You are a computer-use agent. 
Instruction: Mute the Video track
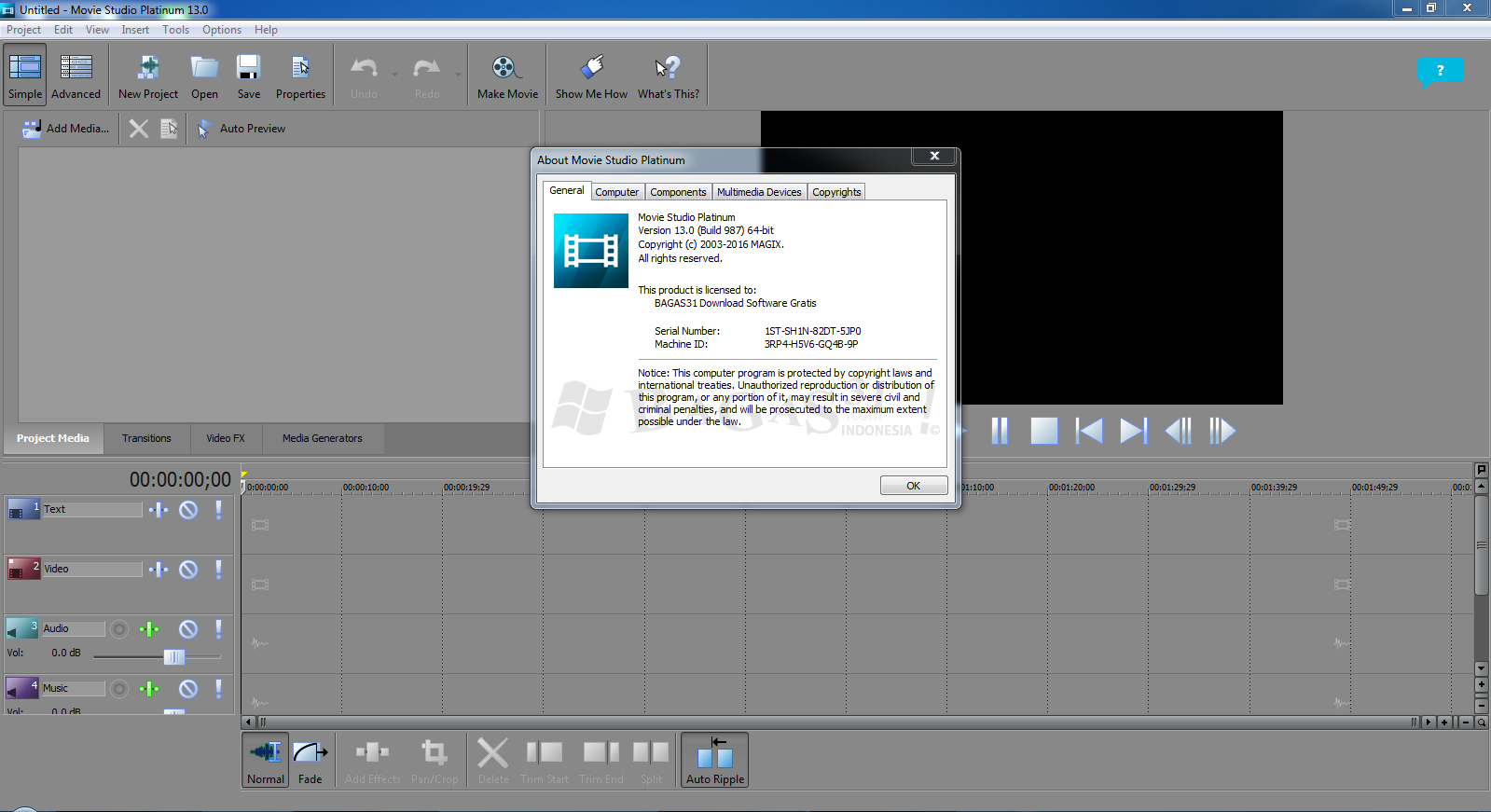pos(188,569)
